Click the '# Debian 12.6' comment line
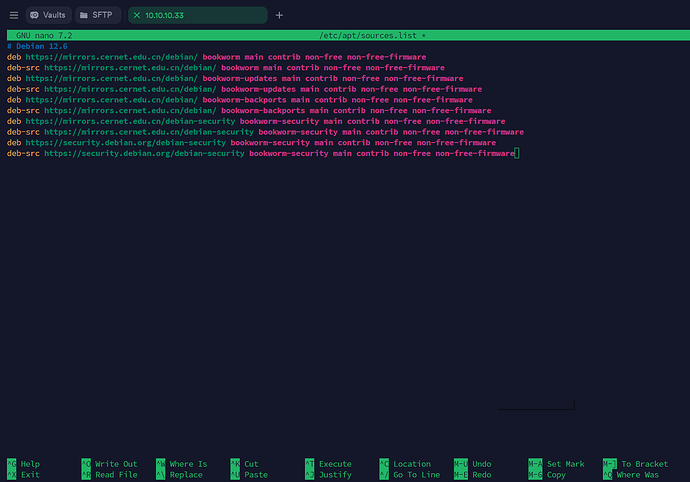Image resolution: width=690 pixels, height=482 pixels. click(37, 46)
